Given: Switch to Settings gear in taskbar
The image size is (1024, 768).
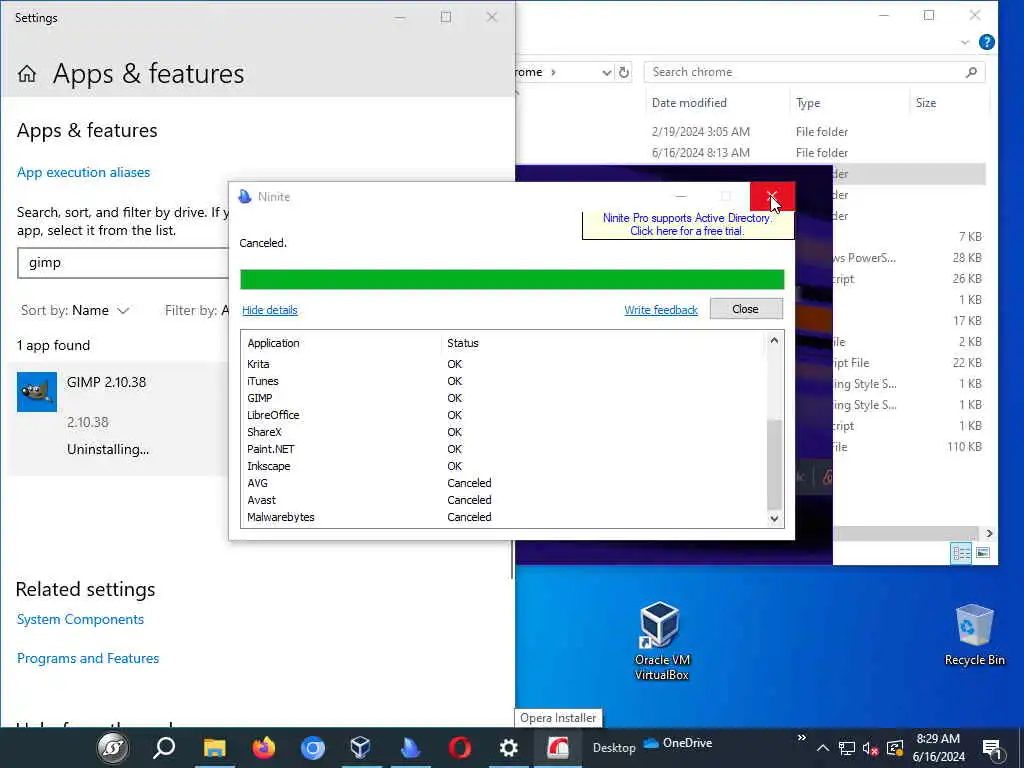Looking at the screenshot, I should pyautogui.click(x=508, y=748).
